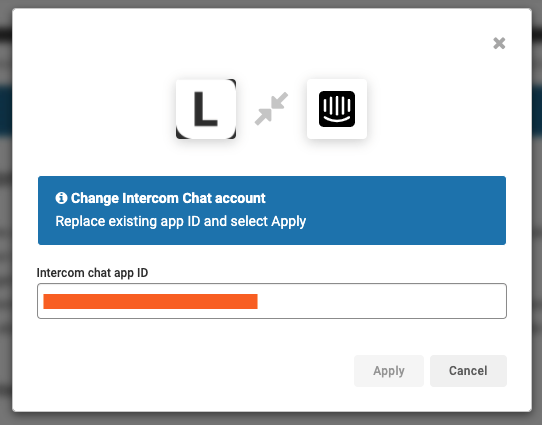Click the "Change Intercom Chat account" heading
Viewport: 542px width, 425px height.
pos(168,198)
